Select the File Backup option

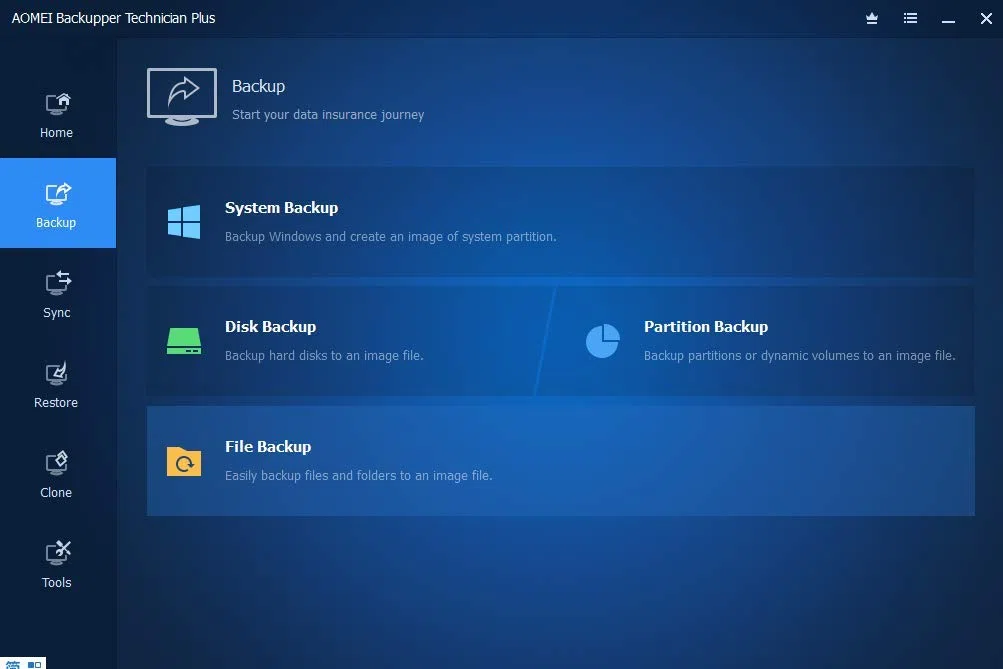coord(560,460)
